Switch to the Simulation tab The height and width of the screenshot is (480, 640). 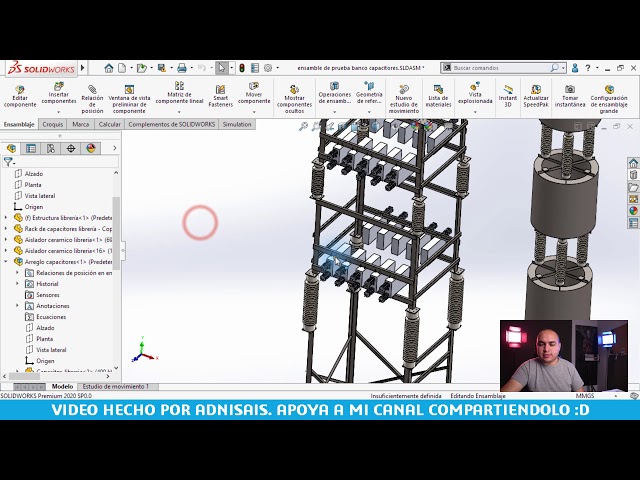tap(237, 124)
